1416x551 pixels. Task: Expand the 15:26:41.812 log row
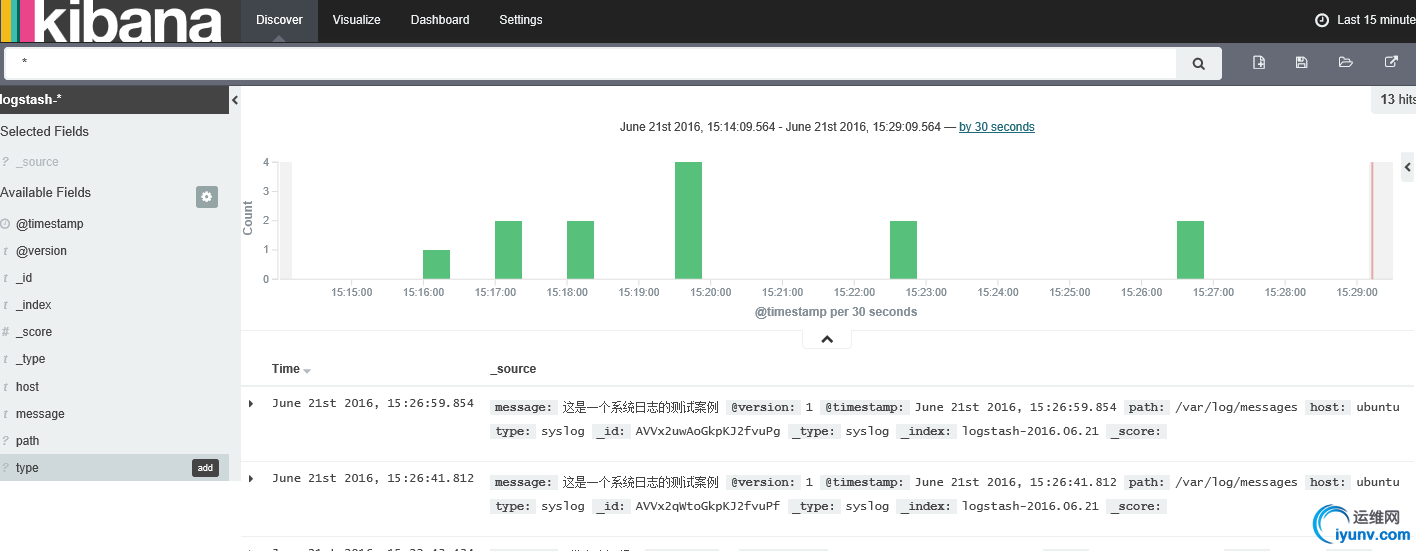point(251,478)
